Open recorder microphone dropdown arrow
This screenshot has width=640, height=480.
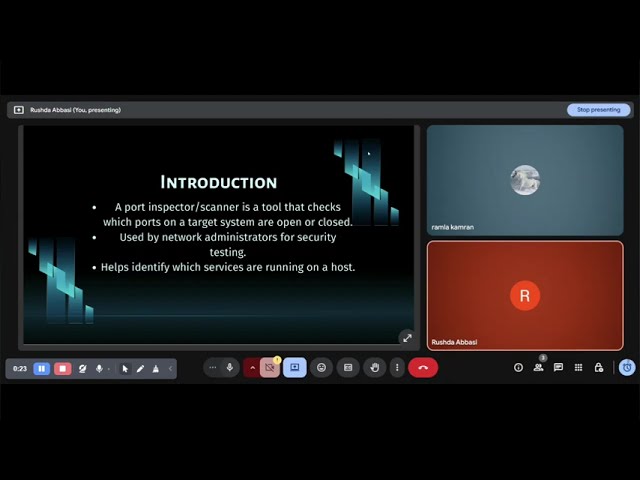109,369
